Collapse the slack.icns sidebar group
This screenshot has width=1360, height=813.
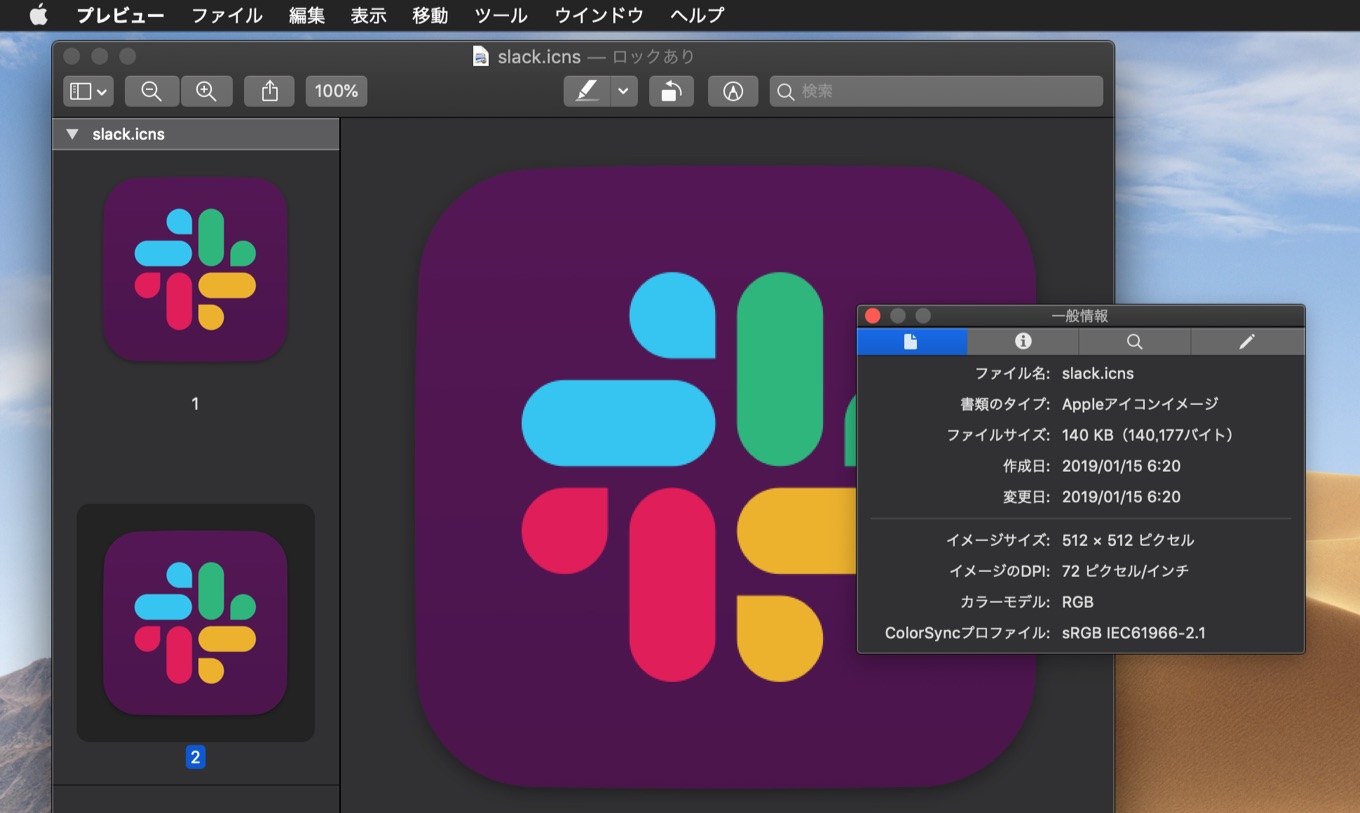pos(72,134)
